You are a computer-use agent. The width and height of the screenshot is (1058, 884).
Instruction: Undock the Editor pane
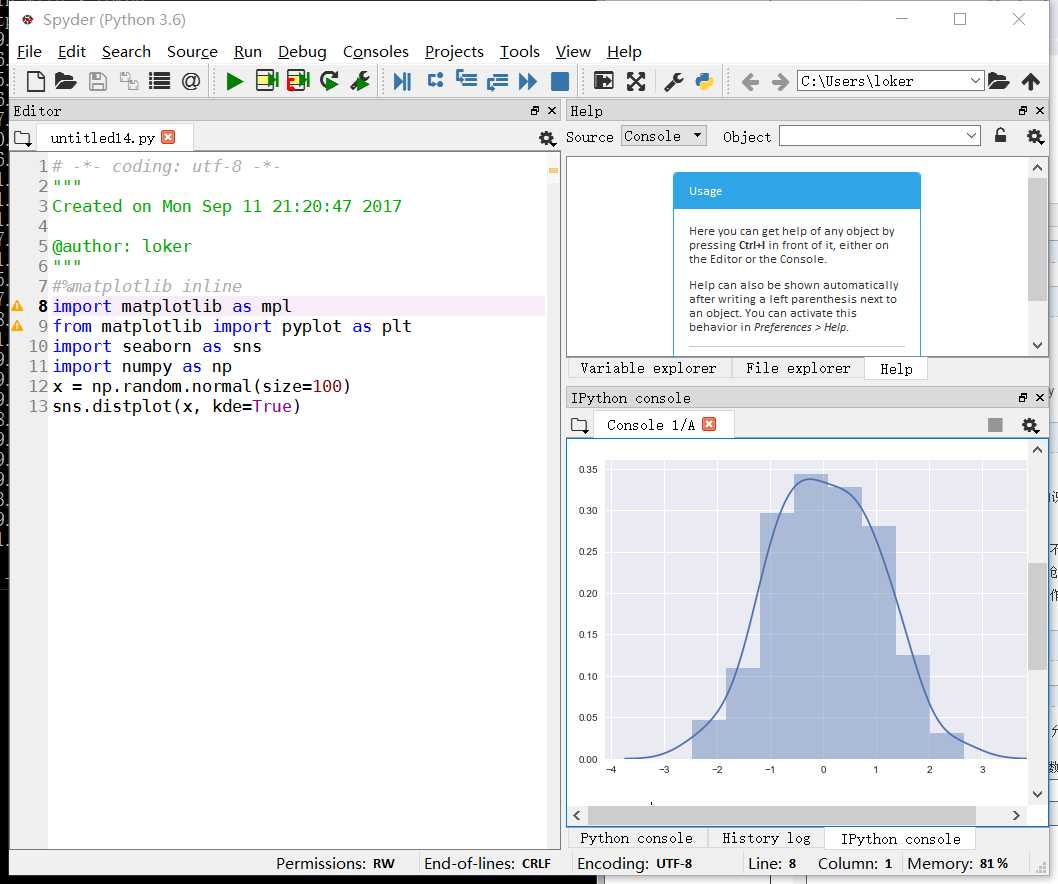pos(535,111)
